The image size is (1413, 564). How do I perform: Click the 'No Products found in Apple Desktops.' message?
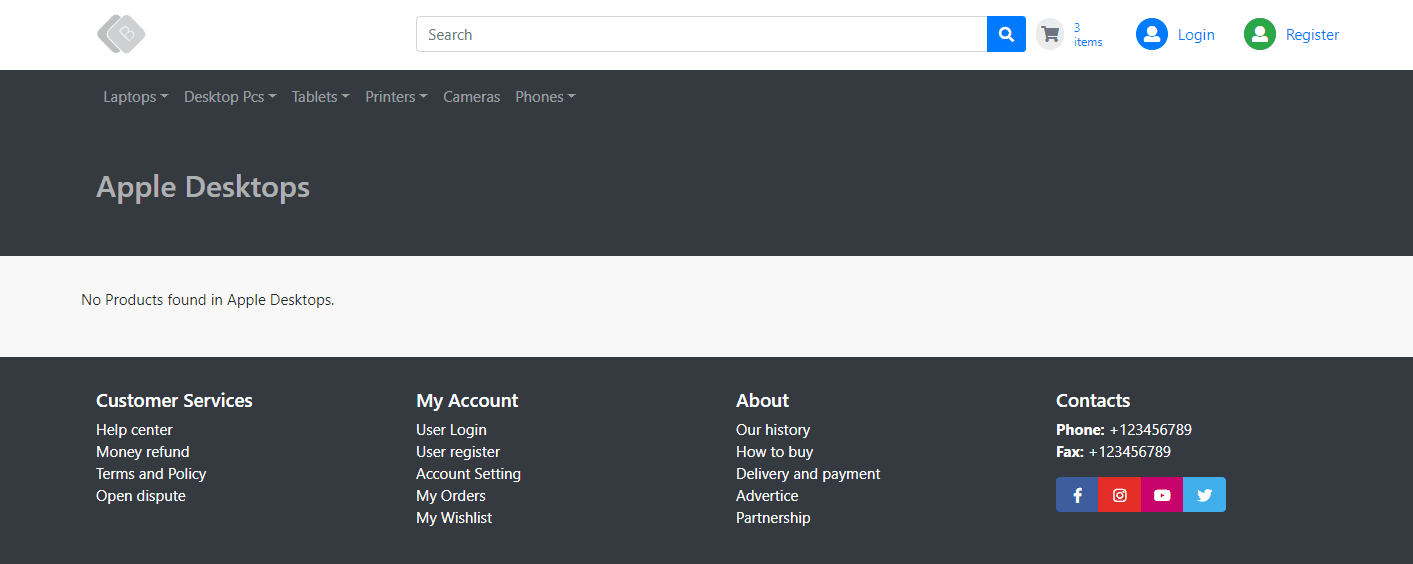point(208,300)
